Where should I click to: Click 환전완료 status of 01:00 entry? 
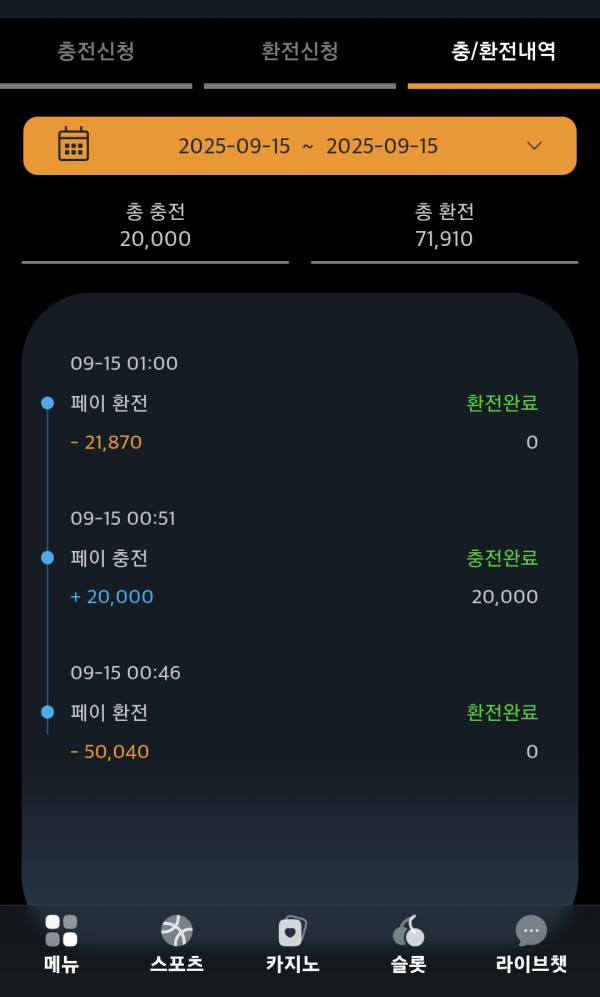pyautogui.click(x=502, y=403)
